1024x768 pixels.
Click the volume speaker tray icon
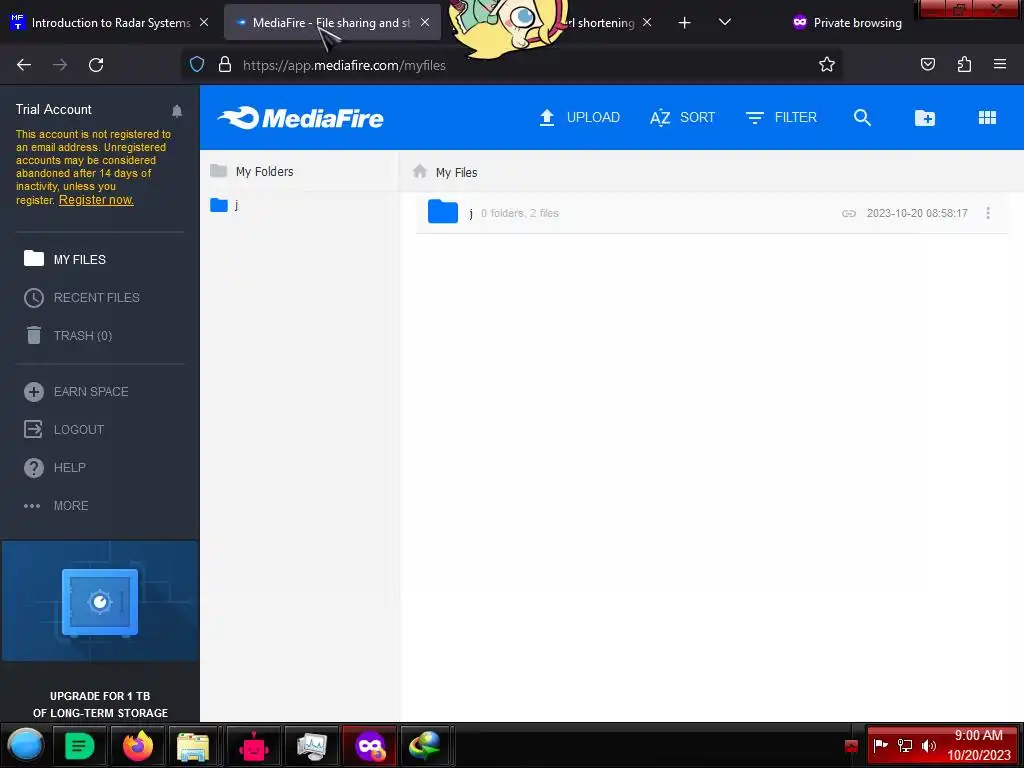pos(929,745)
